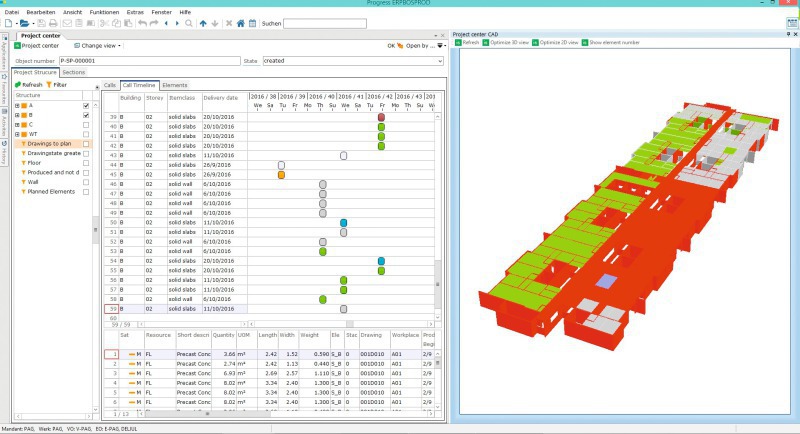Click the dark red timeline marker in row 39
Screen dimensions: 800x434
click(x=381, y=117)
